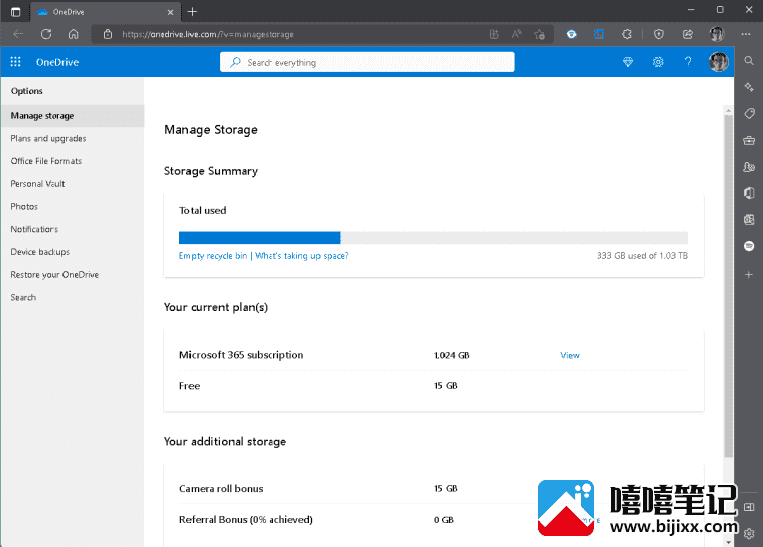Viewport: 763px width, 547px height.
Task: Open the browser settings and more menu
Action: 746,34
